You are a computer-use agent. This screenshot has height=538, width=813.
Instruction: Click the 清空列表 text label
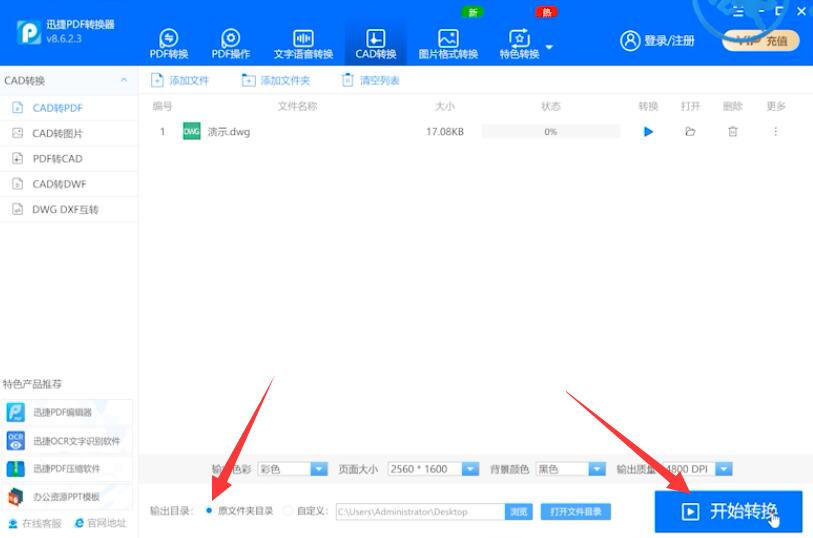[x=380, y=81]
